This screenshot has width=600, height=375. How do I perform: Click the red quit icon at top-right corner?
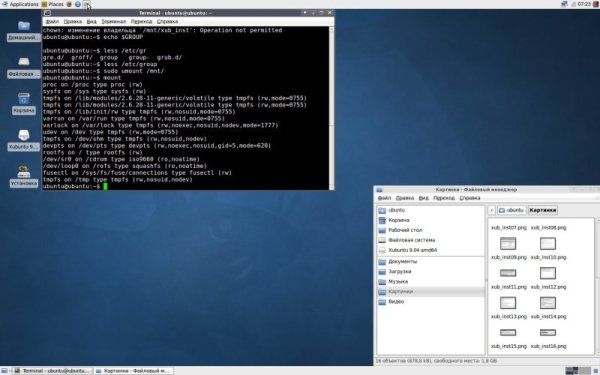(x=596, y=4)
